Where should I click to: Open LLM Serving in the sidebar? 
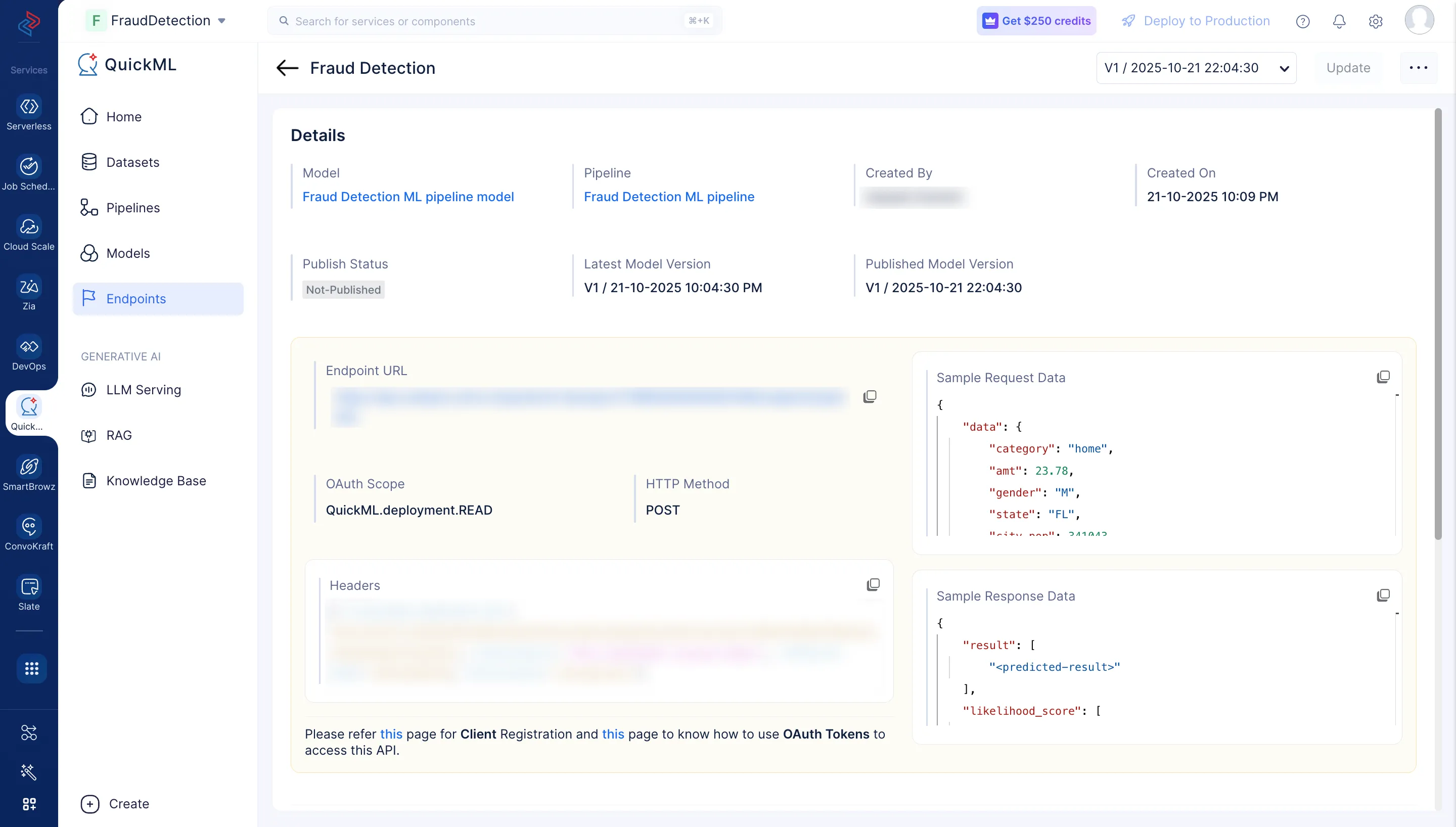click(143, 390)
